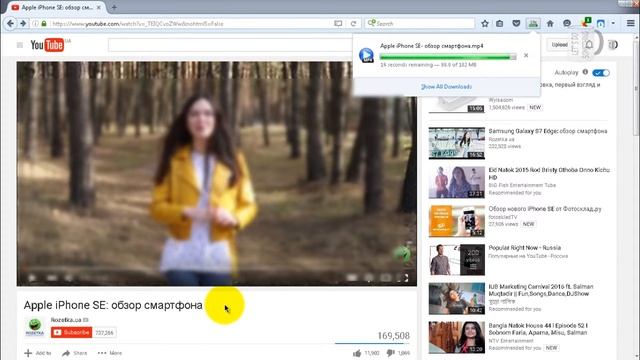Image resolution: width=640 pixels, height=360 pixels.
Task: Open the chat bubble toolbar icon
Action: 567,23
